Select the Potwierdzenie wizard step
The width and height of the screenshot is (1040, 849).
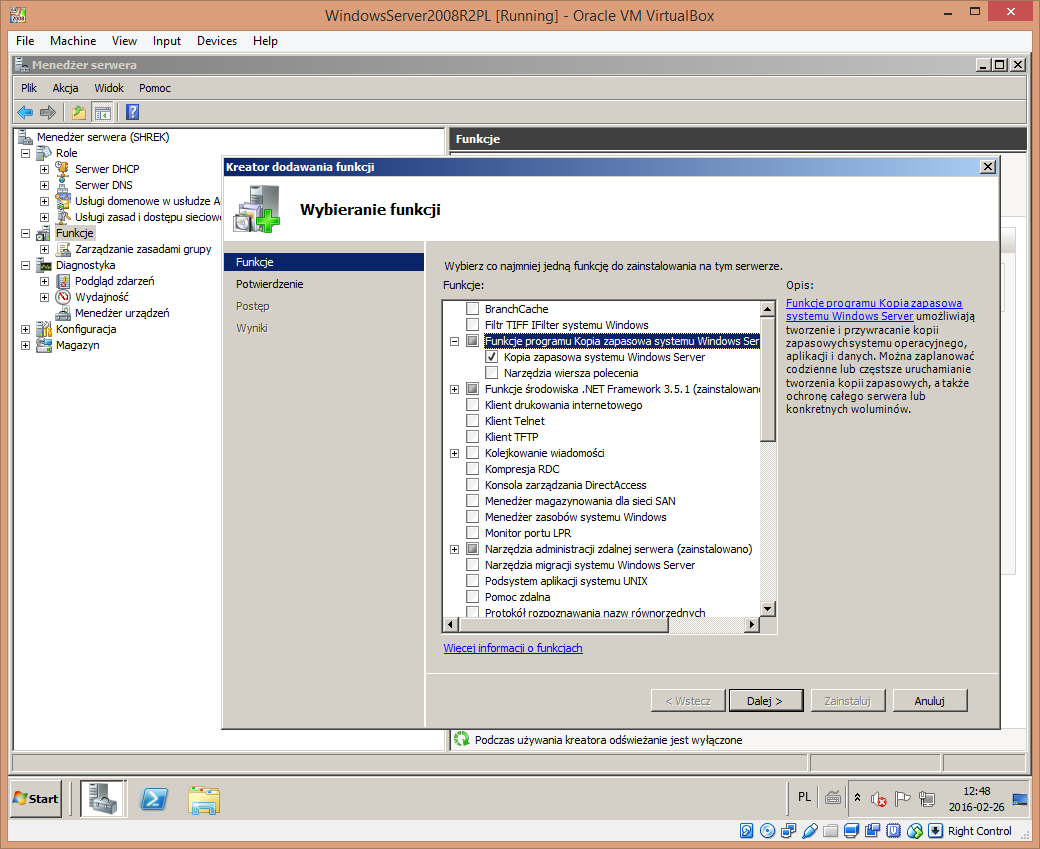click(x=269, y=284)
